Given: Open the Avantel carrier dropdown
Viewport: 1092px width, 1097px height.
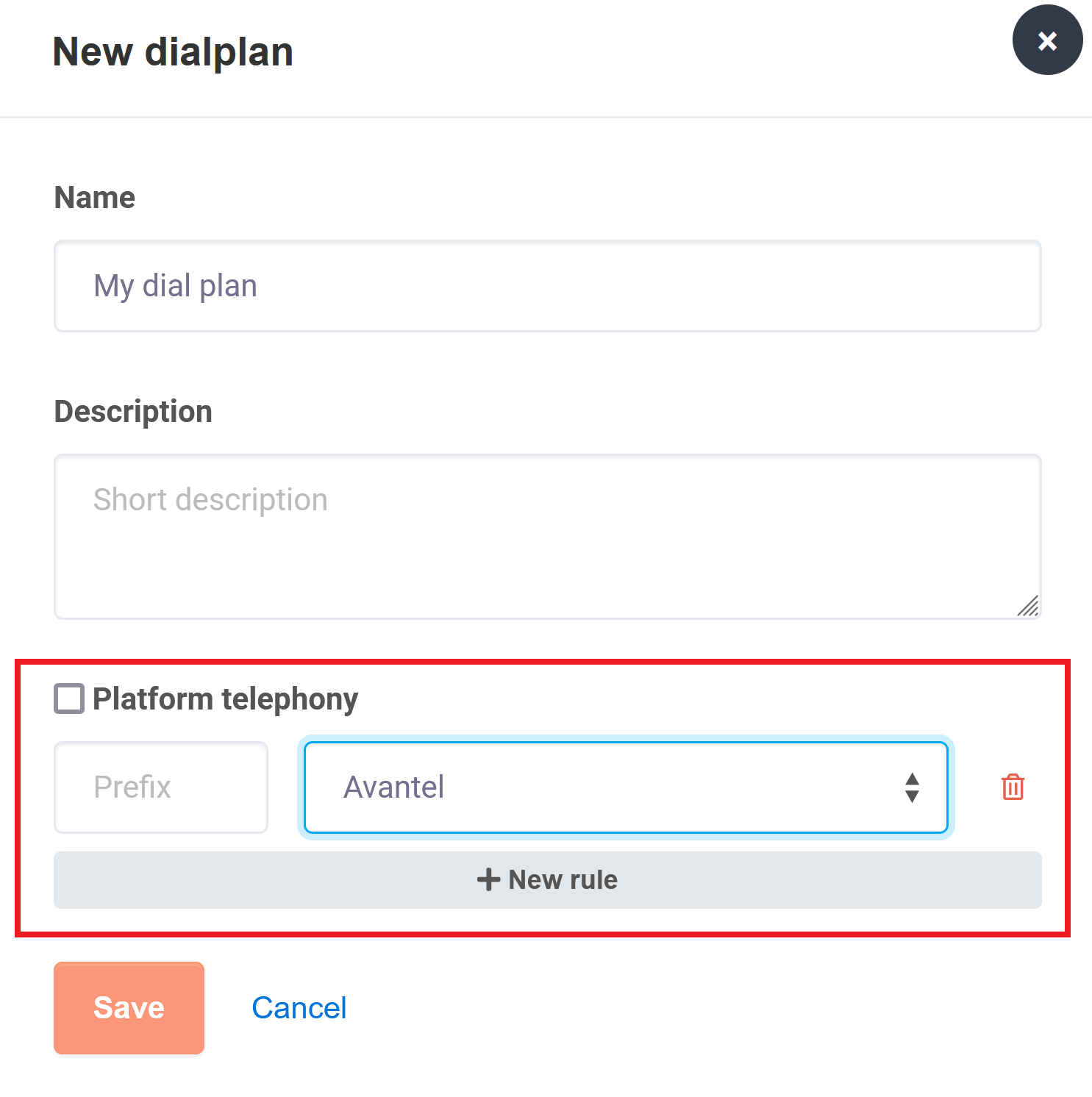Looking at the screenshot, I should (626, 787).
